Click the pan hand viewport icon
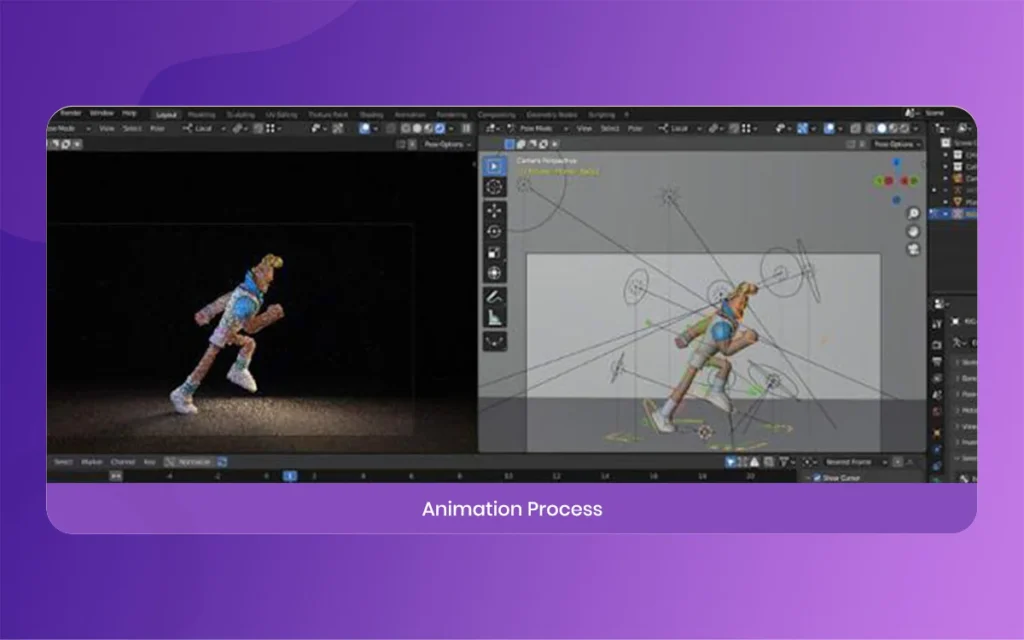Screen dimensions: 1024x640 [914, 231]
